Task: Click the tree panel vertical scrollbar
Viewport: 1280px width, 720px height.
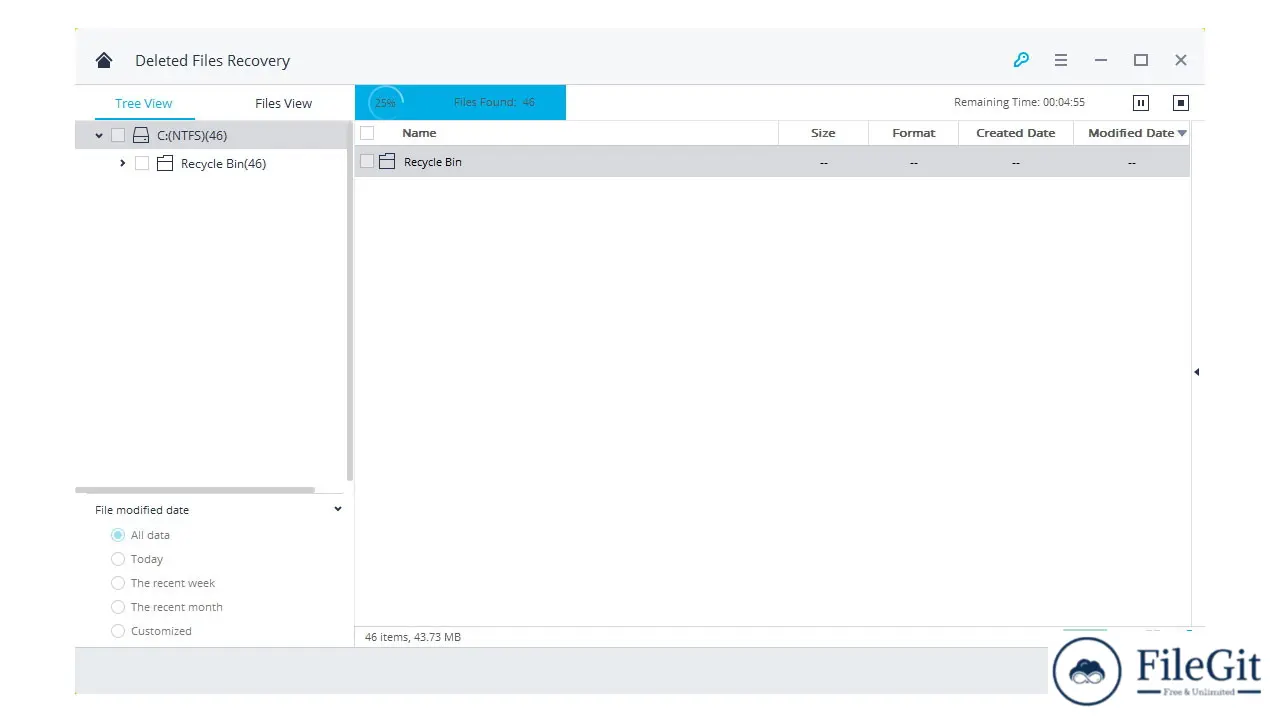Action: point(349,300)
